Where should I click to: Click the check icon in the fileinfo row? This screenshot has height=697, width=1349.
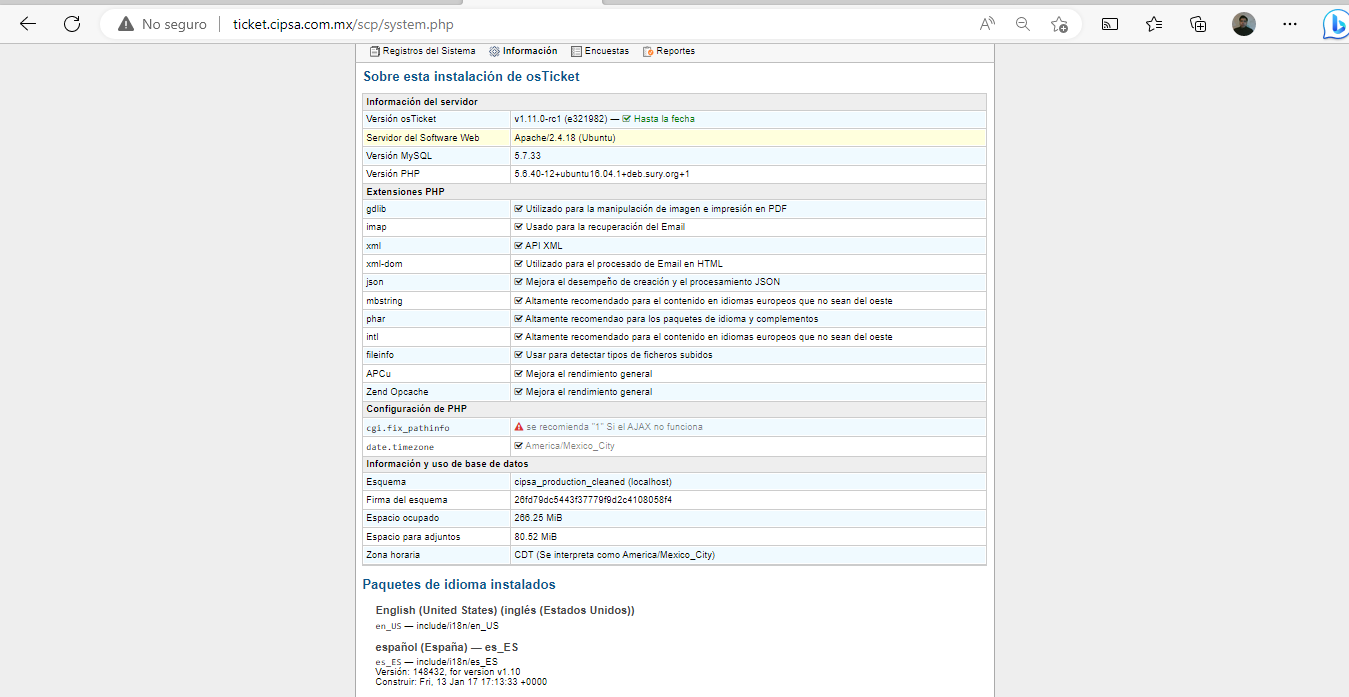tap(519, 355)
